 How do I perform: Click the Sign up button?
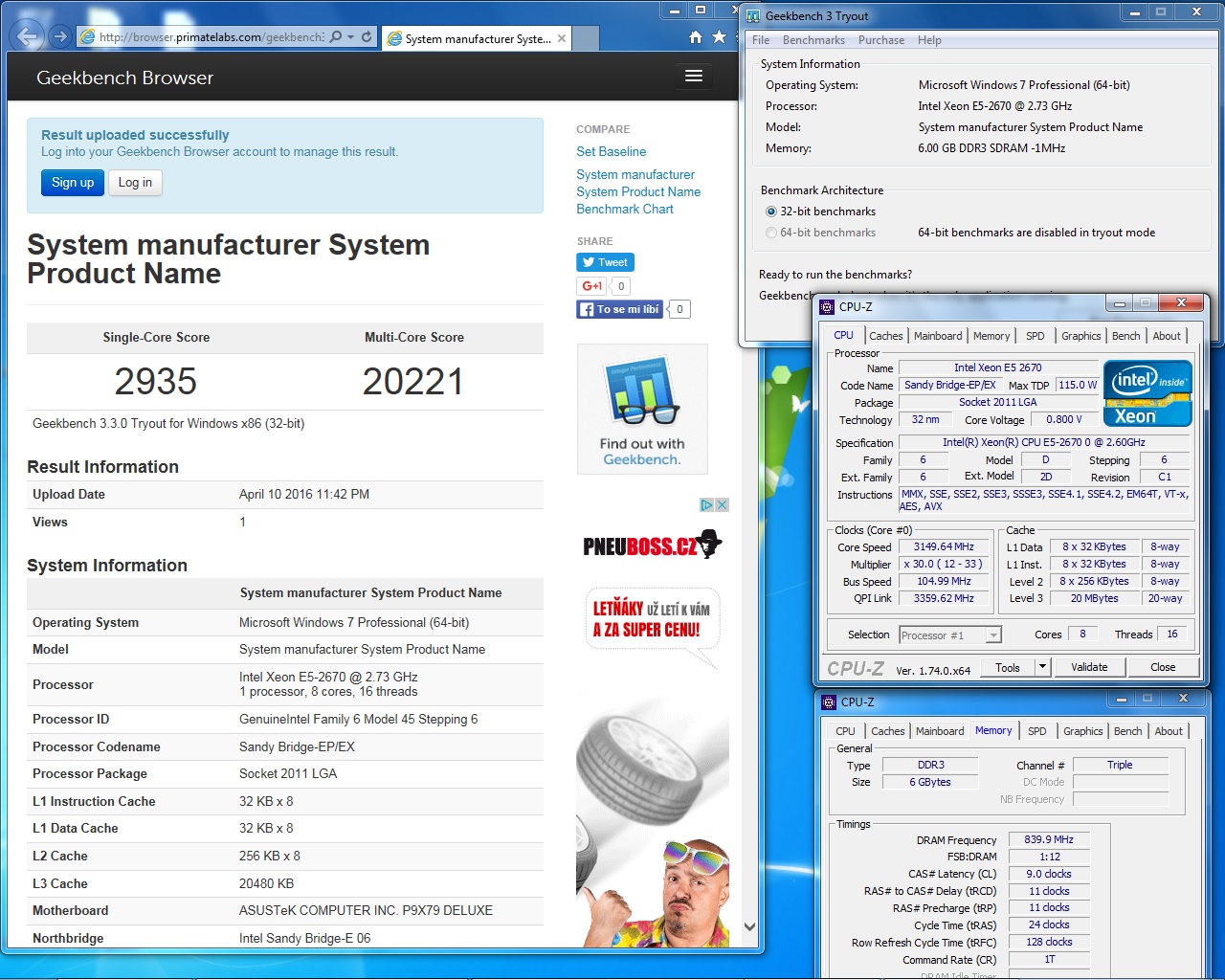click(x=73, y=183)
